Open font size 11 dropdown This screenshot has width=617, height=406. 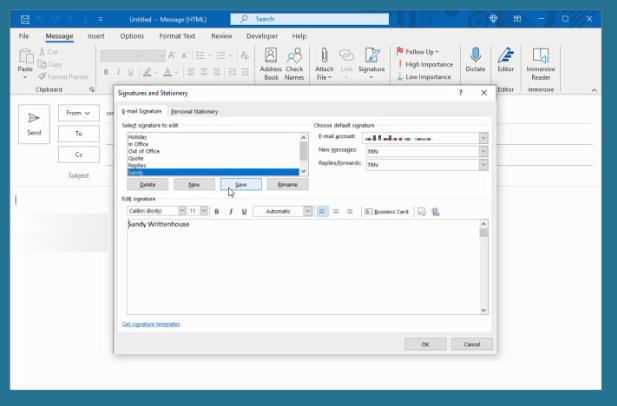(x=203, y=211)
